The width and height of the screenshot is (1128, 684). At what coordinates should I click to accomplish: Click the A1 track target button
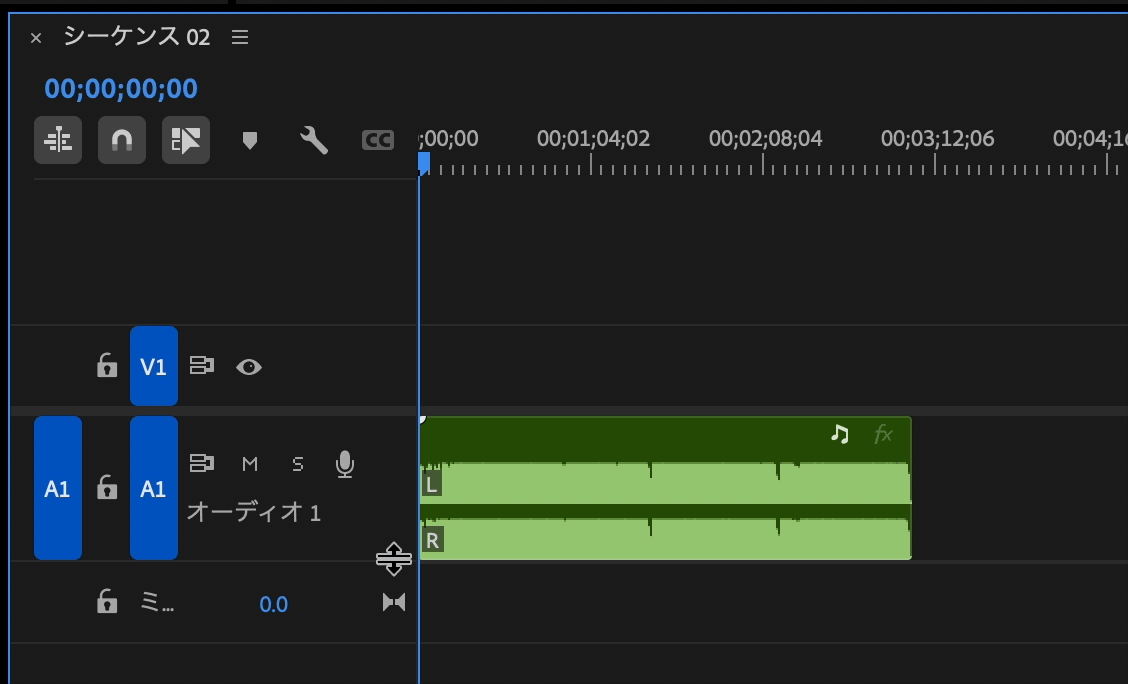tap(154, 488)
